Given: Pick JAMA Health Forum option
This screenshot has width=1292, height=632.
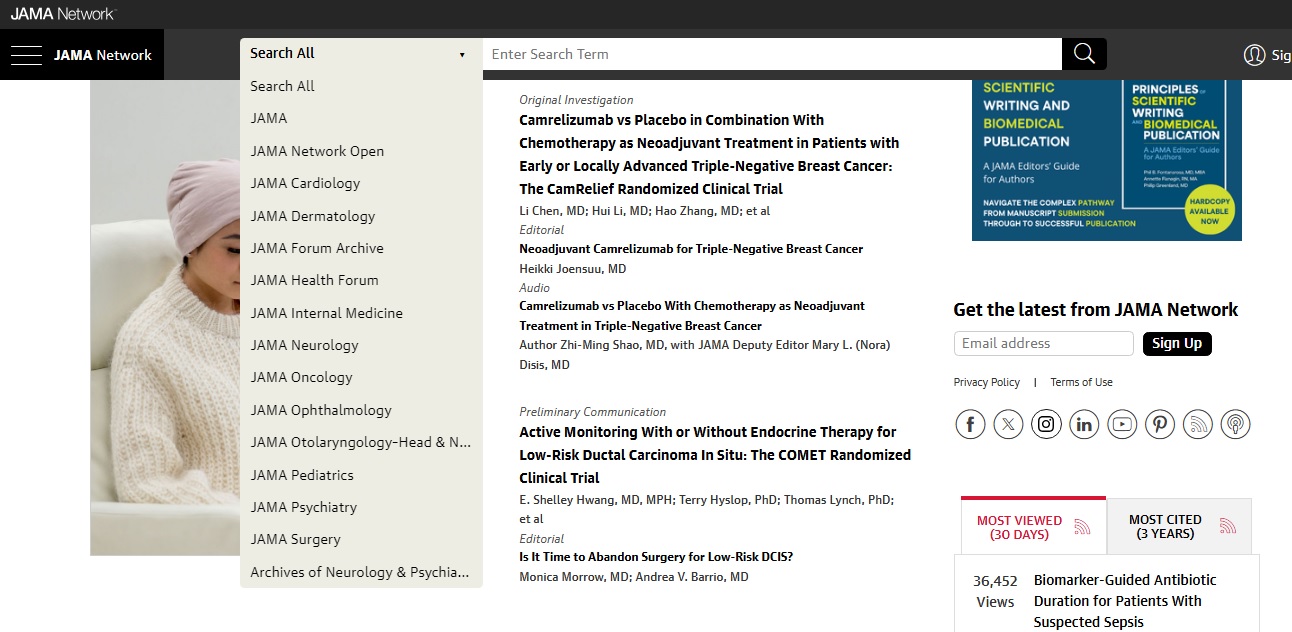Looking at the screenshot, I should coord(361,280).
